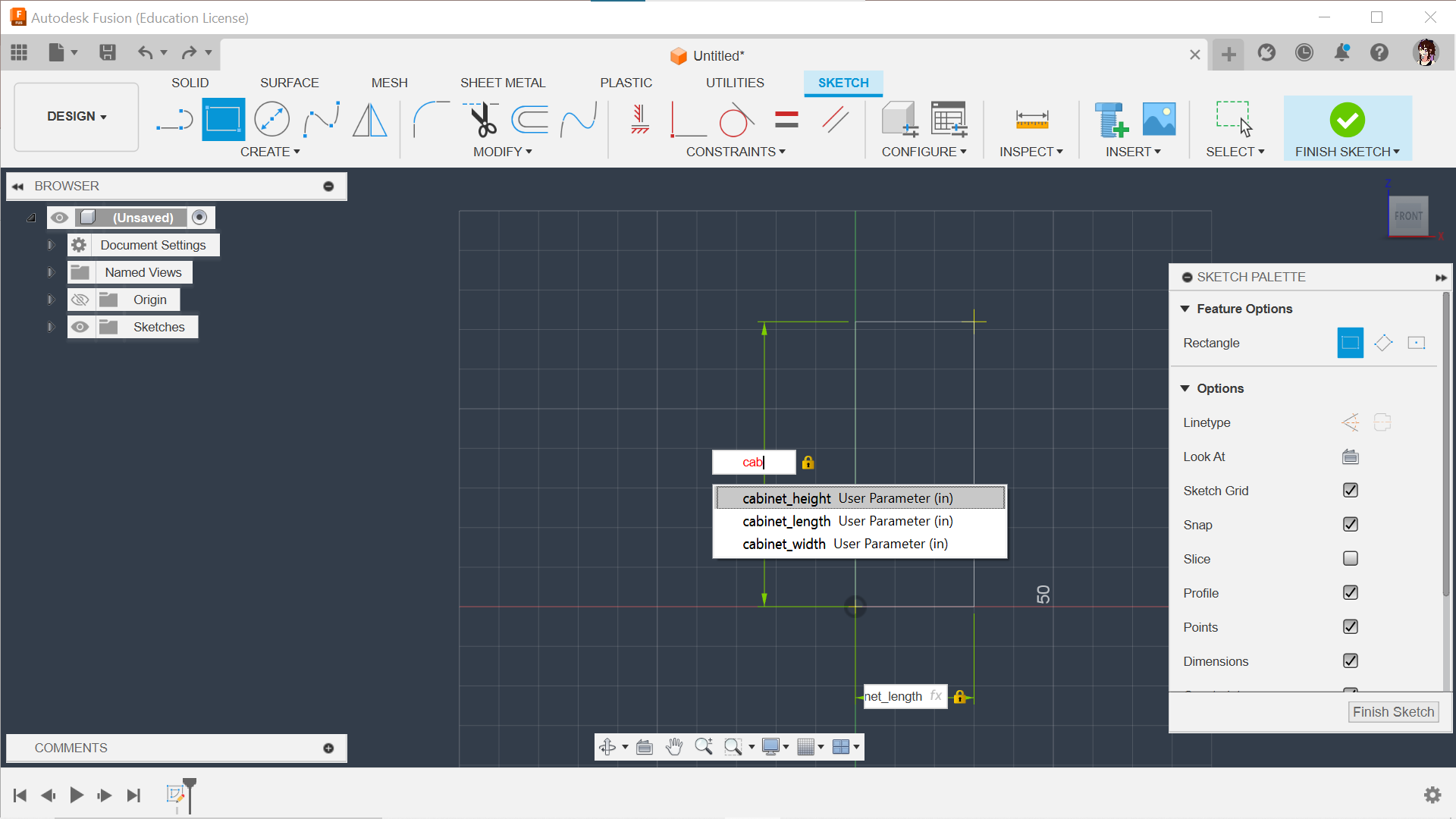Toggle the Sketch Grid checkbox

tap(1351, 490)
